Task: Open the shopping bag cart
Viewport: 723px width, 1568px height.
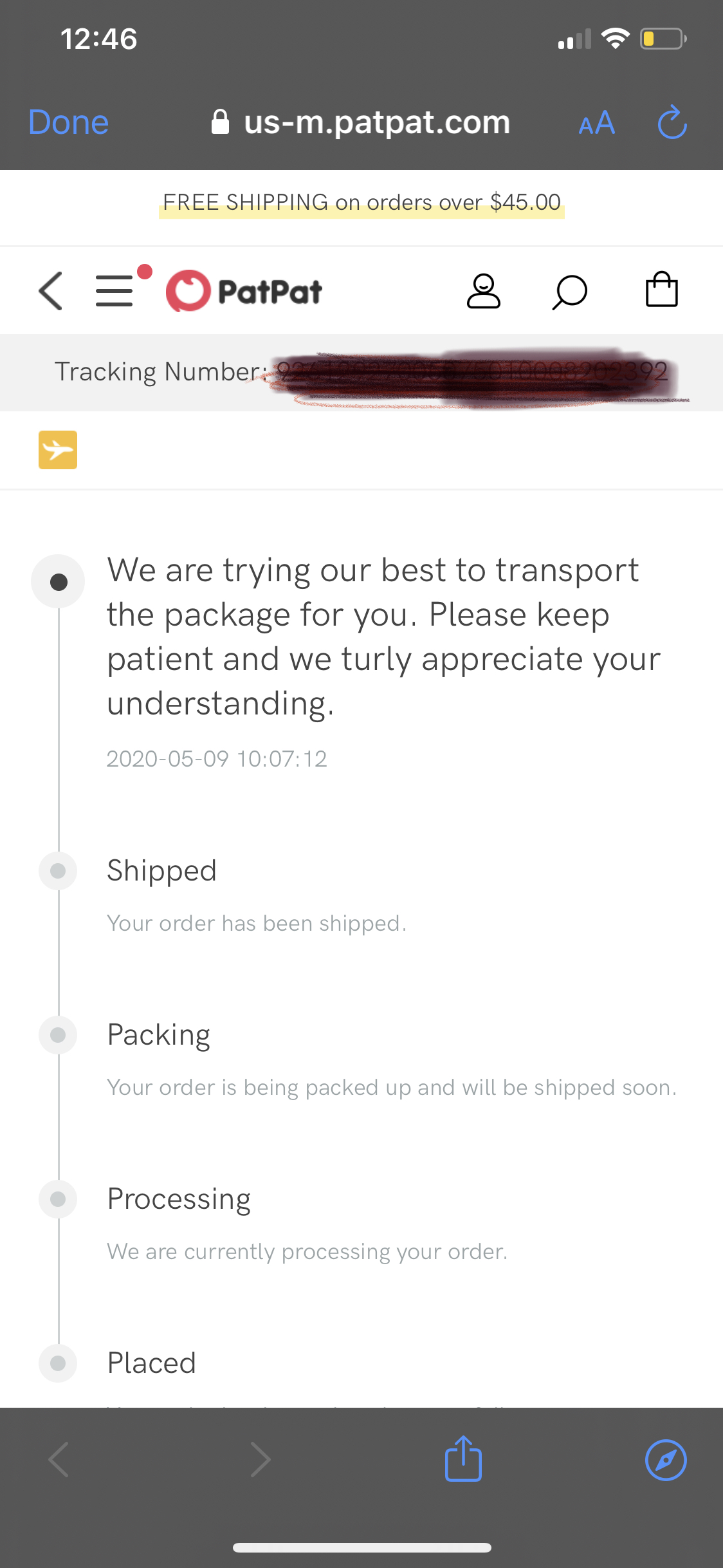Action: pyautogui.click(x=661, y=290)
